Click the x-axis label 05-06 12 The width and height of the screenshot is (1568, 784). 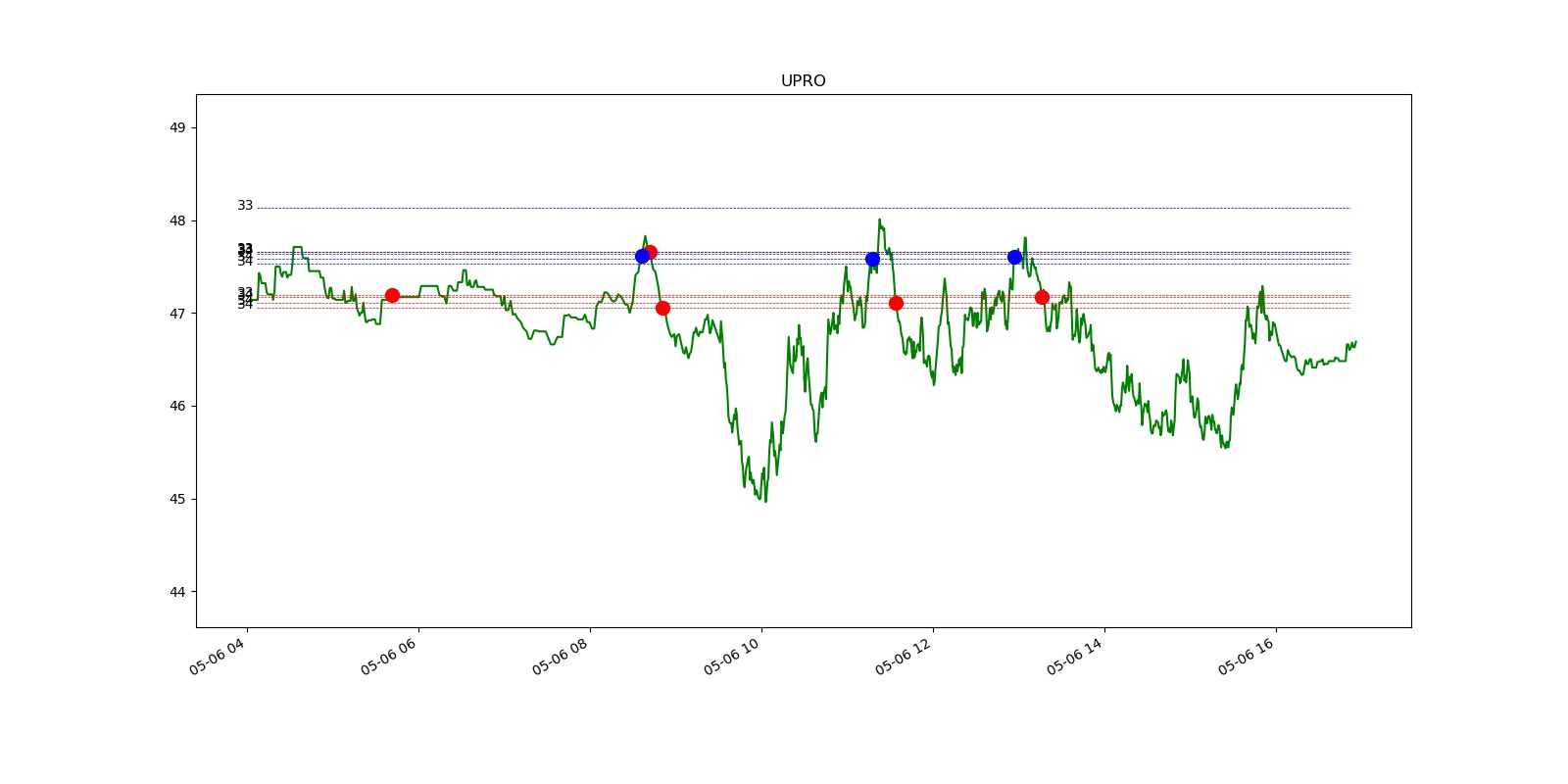(903, 656)
